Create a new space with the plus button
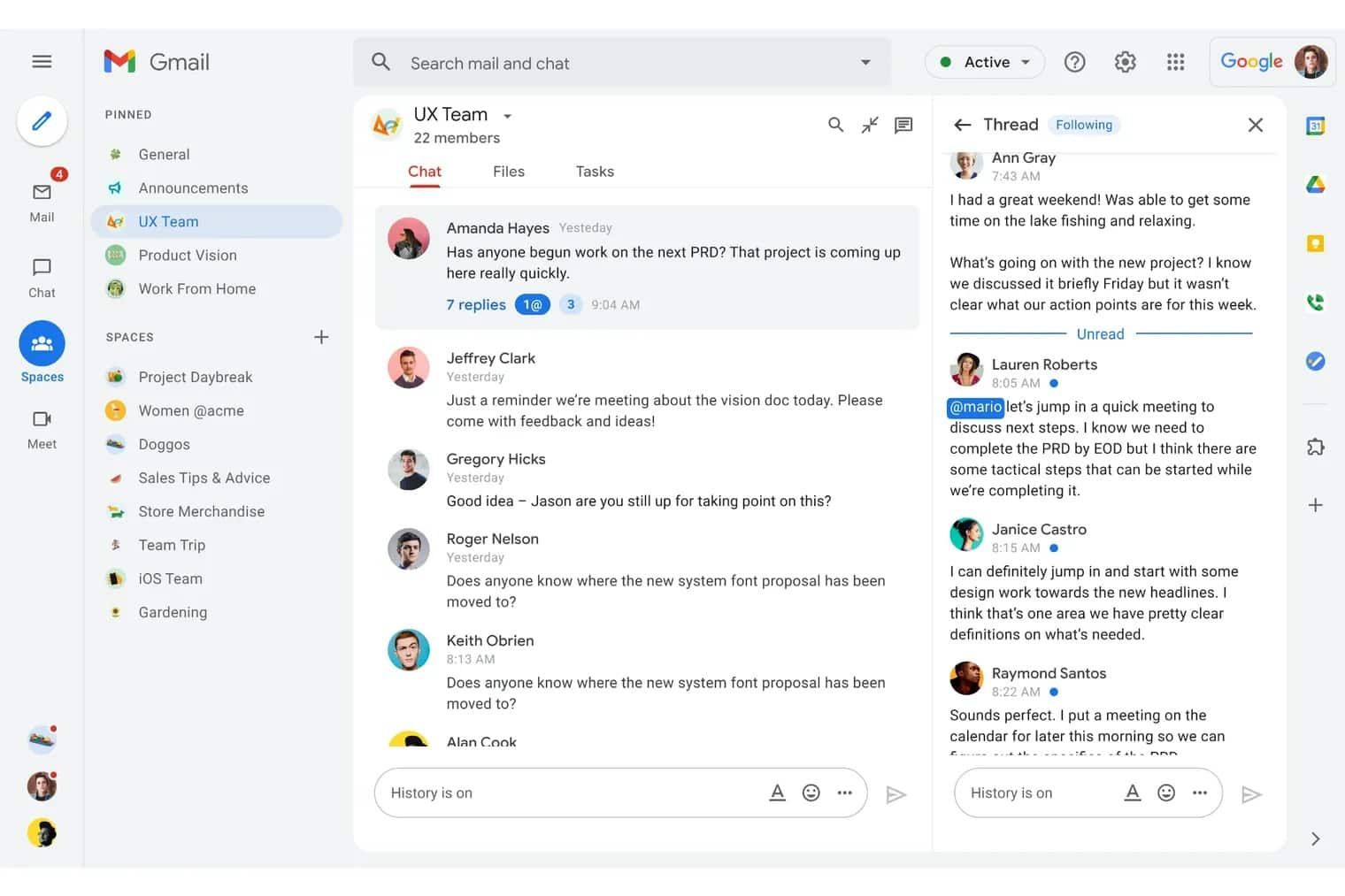The width and height of the screenshot is (1345, 896). click(x=321, y=337)
